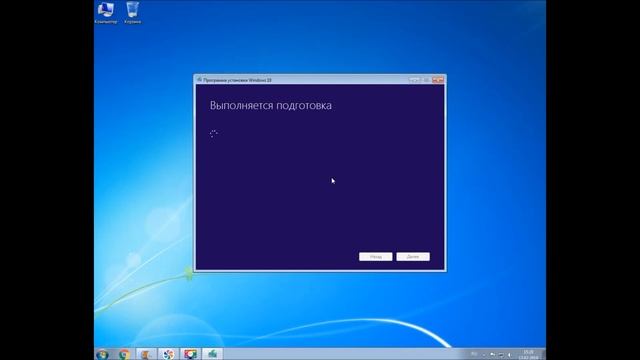Launch Google Chrome from the taskbar
The height and width of the screenshot is (360, 640).
[x=124, y=354]
